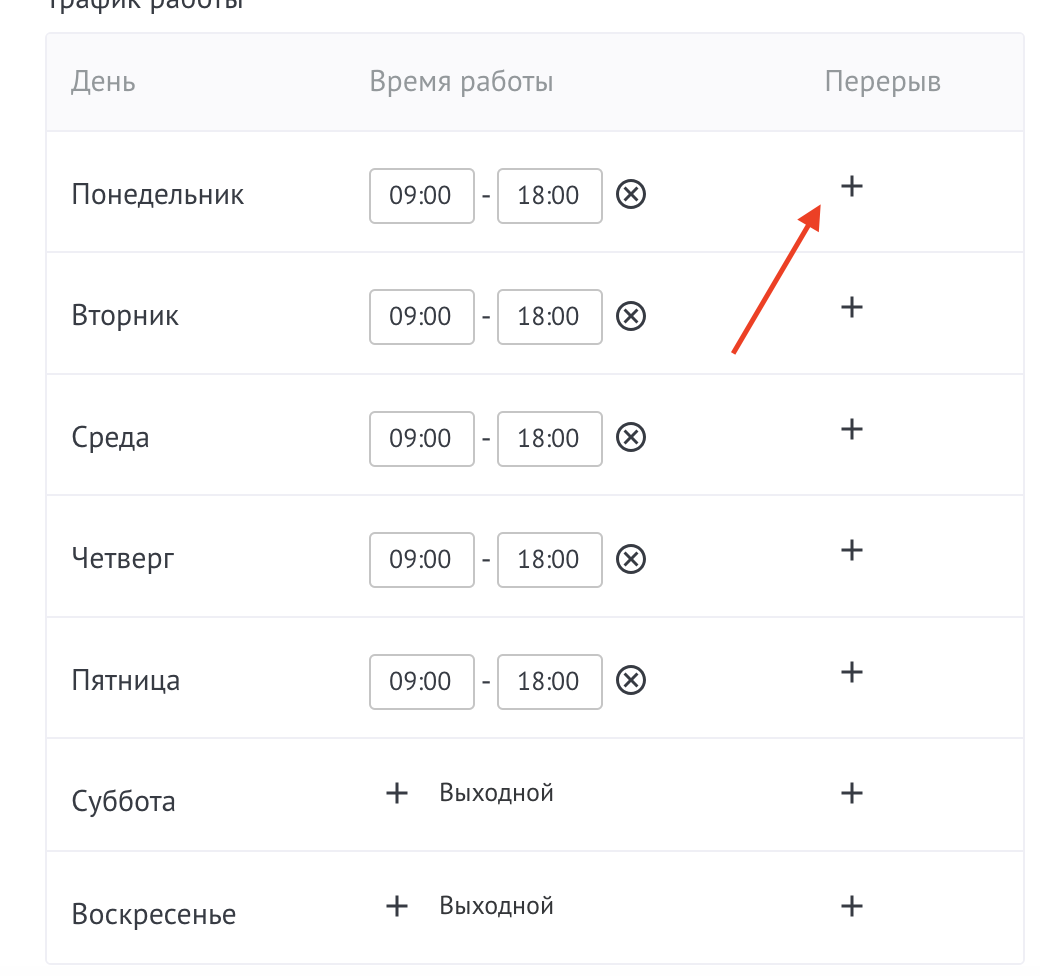Change Среда end time field
Viewport: 1040px width, 976px height.
(549, 438)
